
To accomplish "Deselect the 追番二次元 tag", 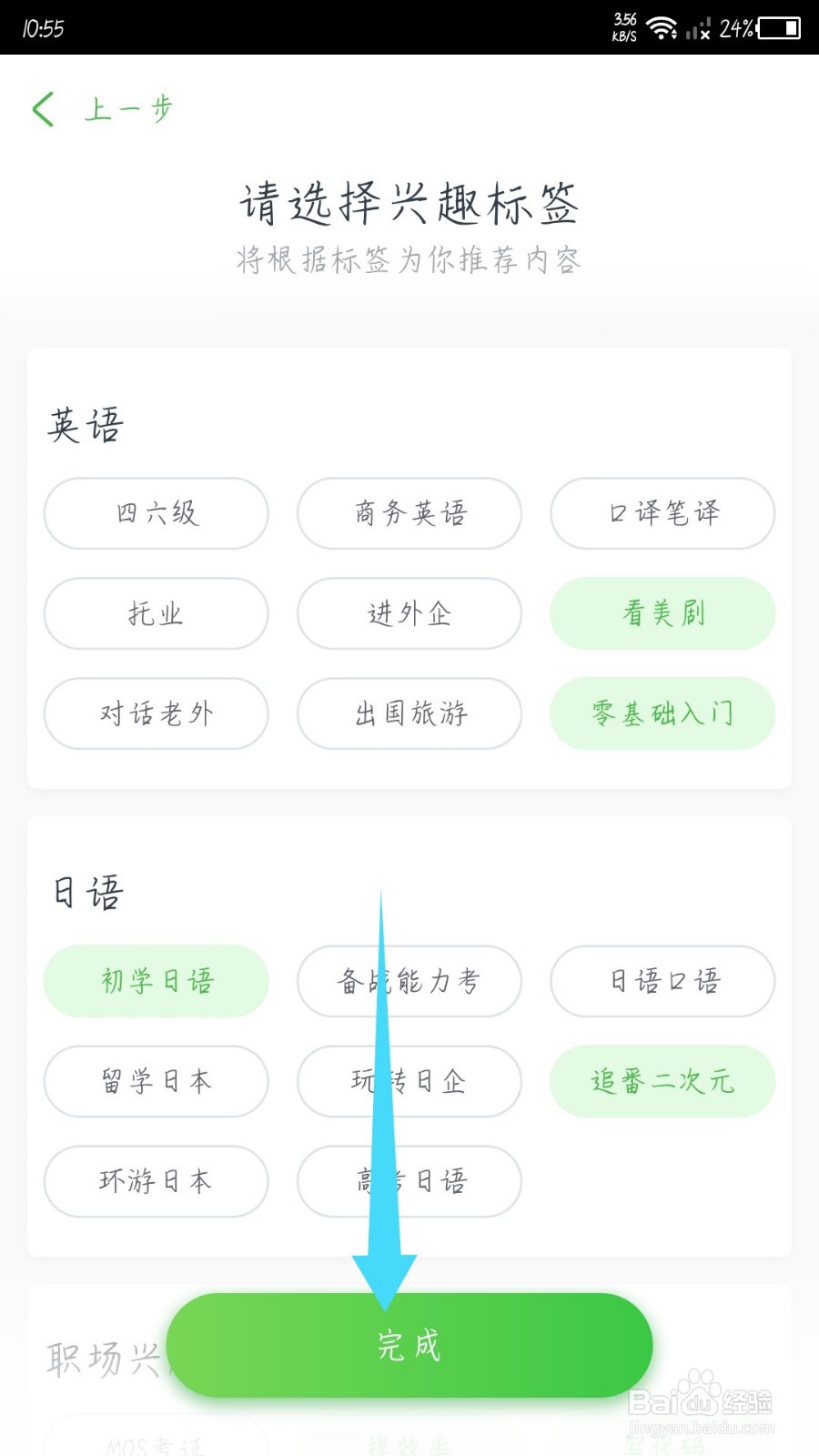I will [662, 1081].
